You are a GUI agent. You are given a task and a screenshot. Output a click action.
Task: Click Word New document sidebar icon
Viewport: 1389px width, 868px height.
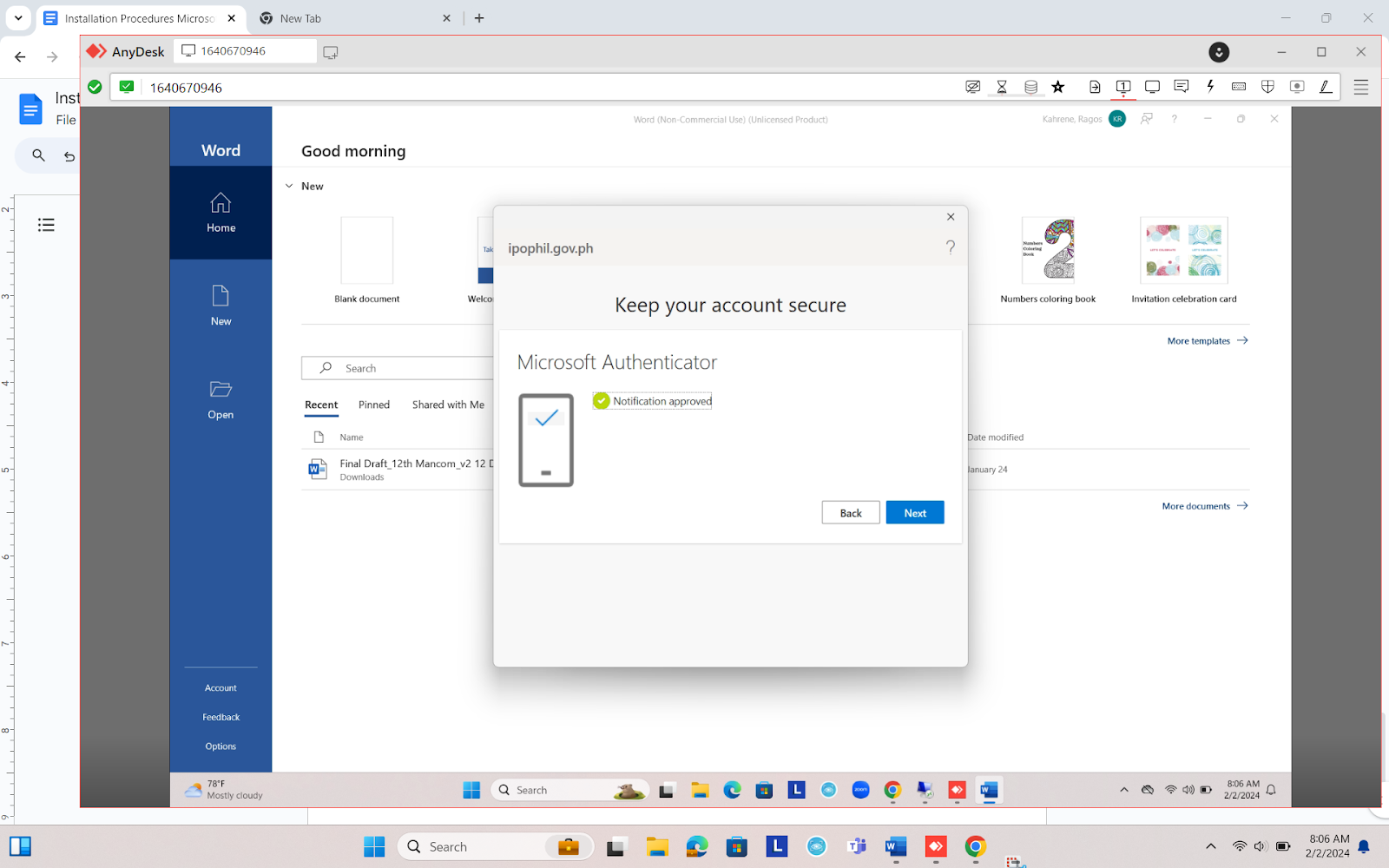pyautogui.click(x=221, y=306)
